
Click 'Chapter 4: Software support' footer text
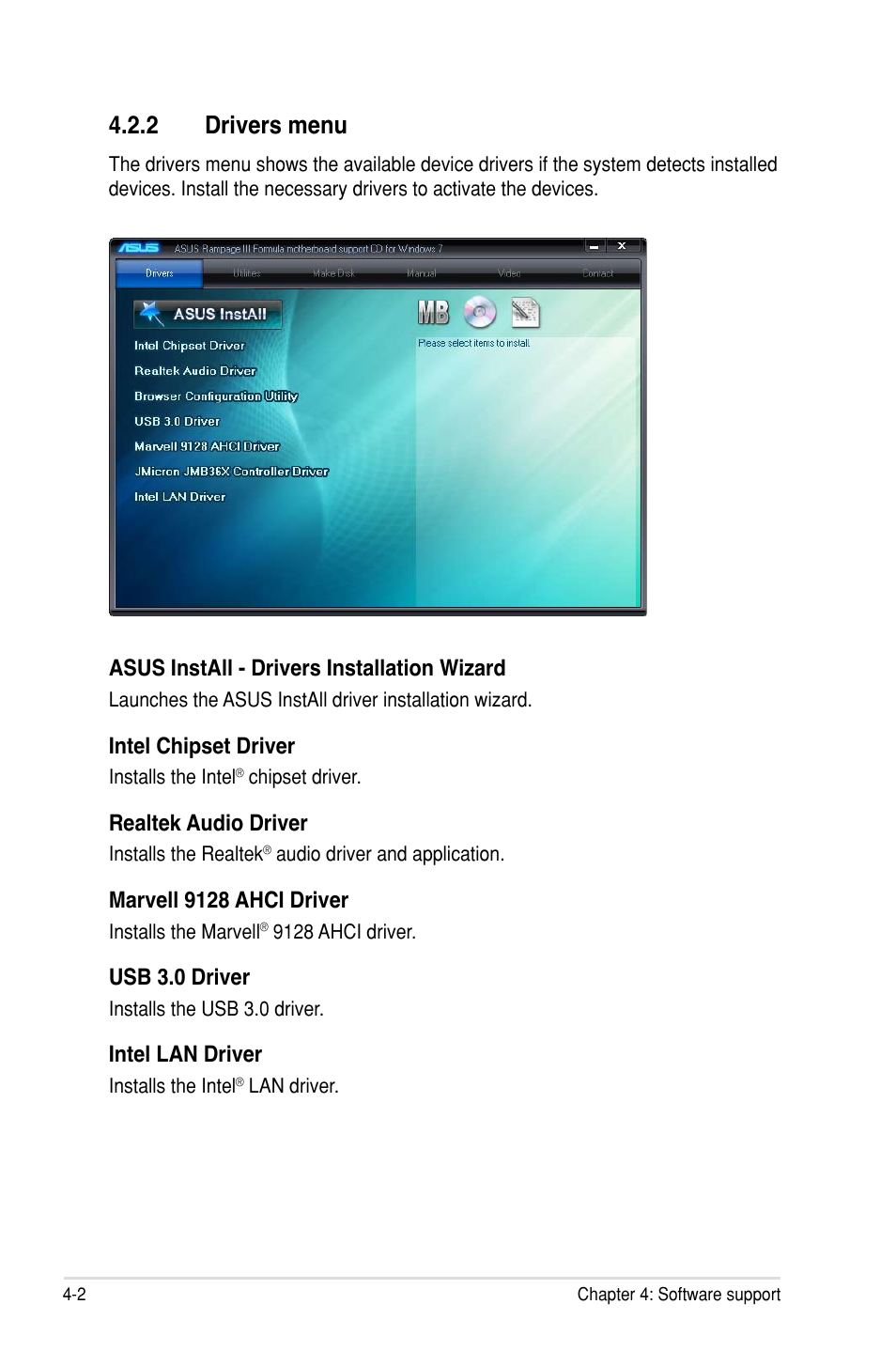point(679,1295)
